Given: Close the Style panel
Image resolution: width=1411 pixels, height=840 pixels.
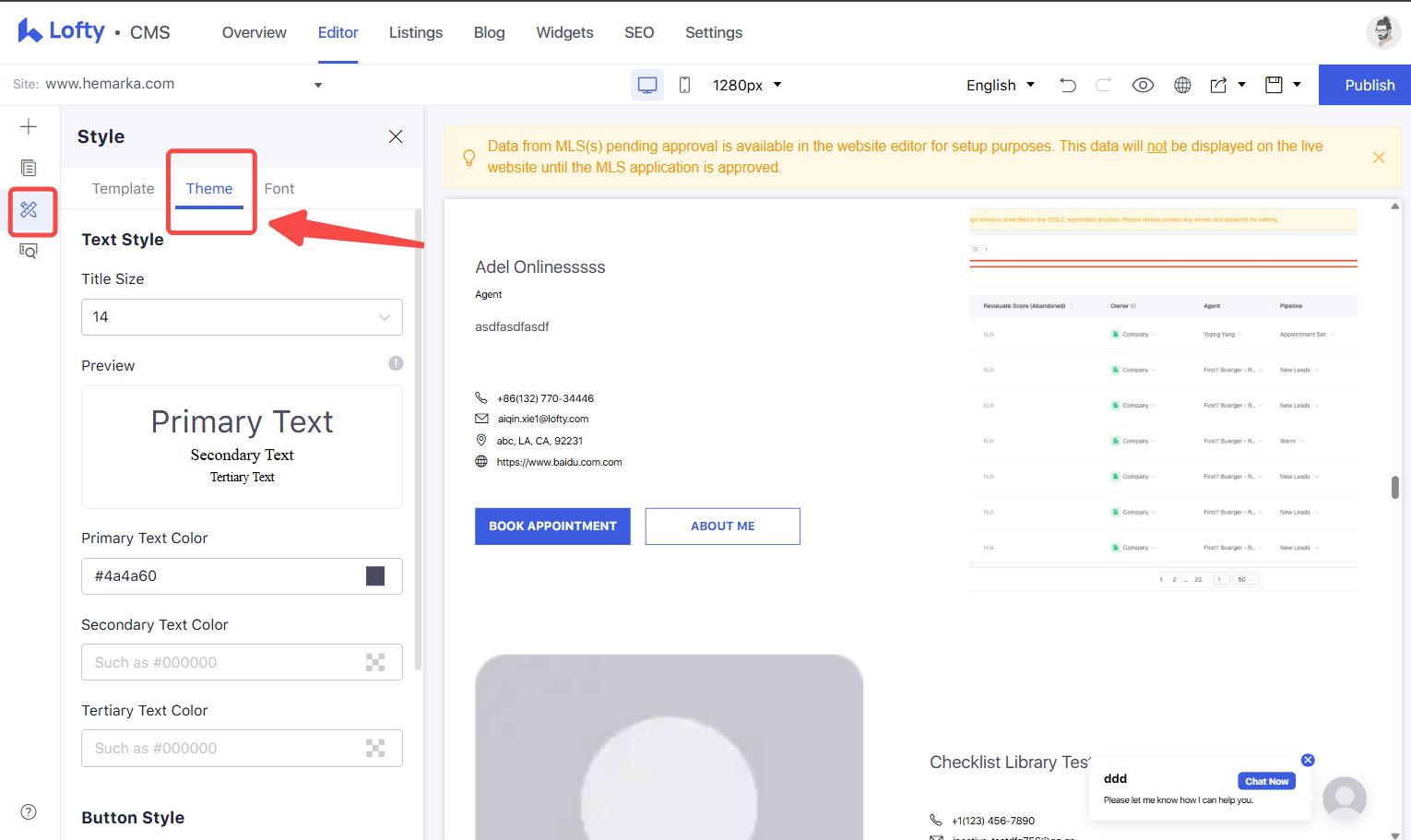Looking at the screenshot, I should point(396,136).
